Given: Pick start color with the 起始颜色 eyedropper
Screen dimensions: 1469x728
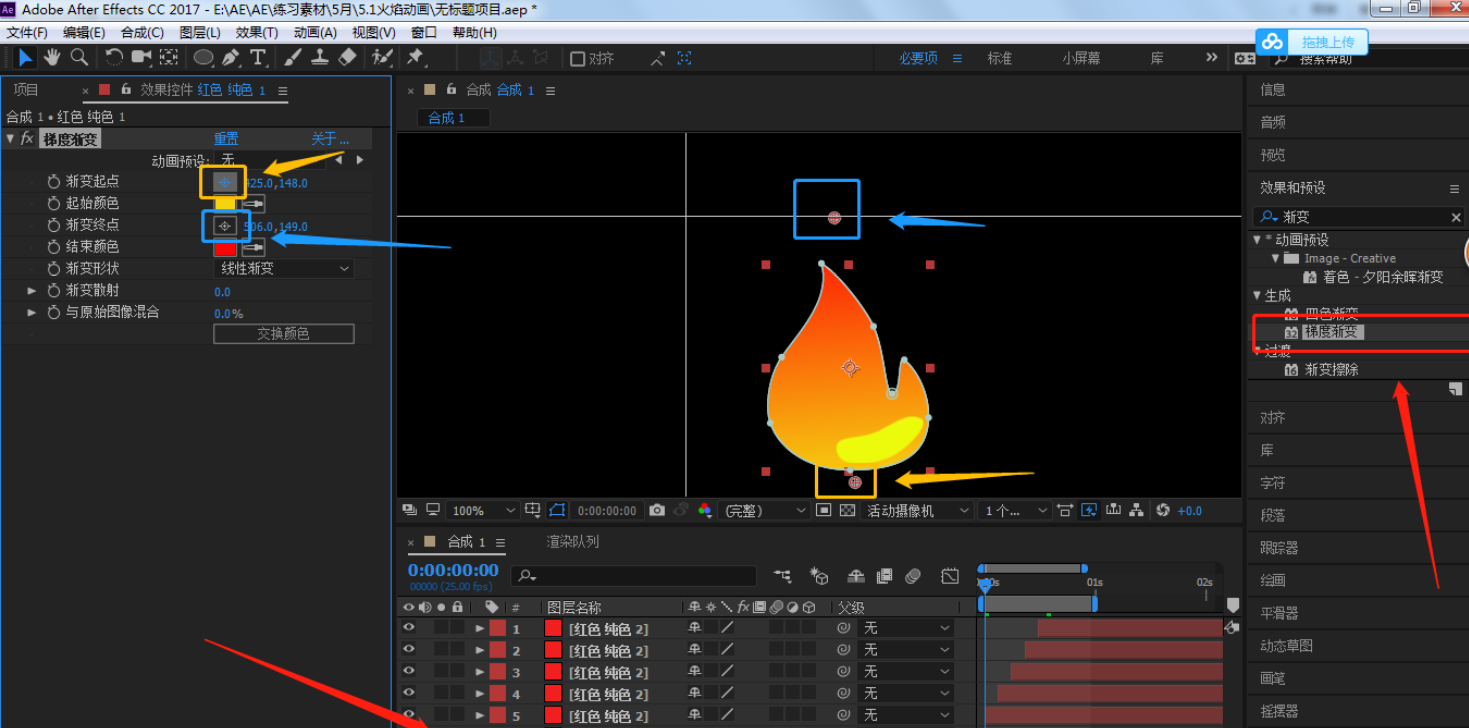Looking at the screenshot, I should click(x=254, y=204).
